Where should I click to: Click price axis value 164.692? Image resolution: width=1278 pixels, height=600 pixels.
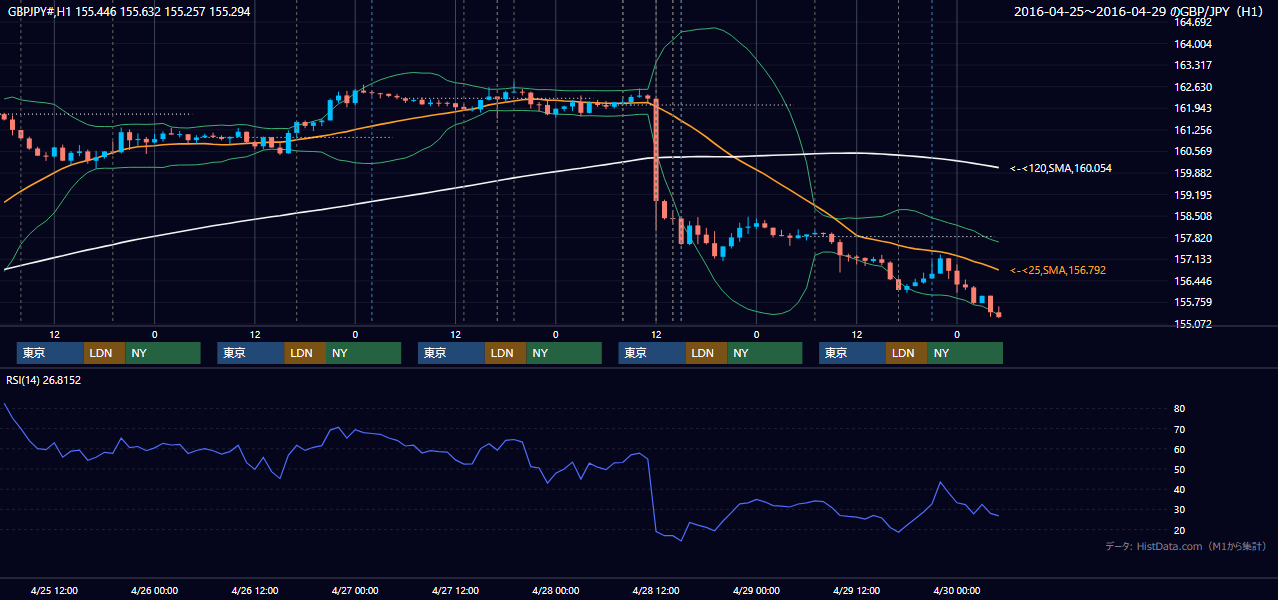coord(1193,22)
